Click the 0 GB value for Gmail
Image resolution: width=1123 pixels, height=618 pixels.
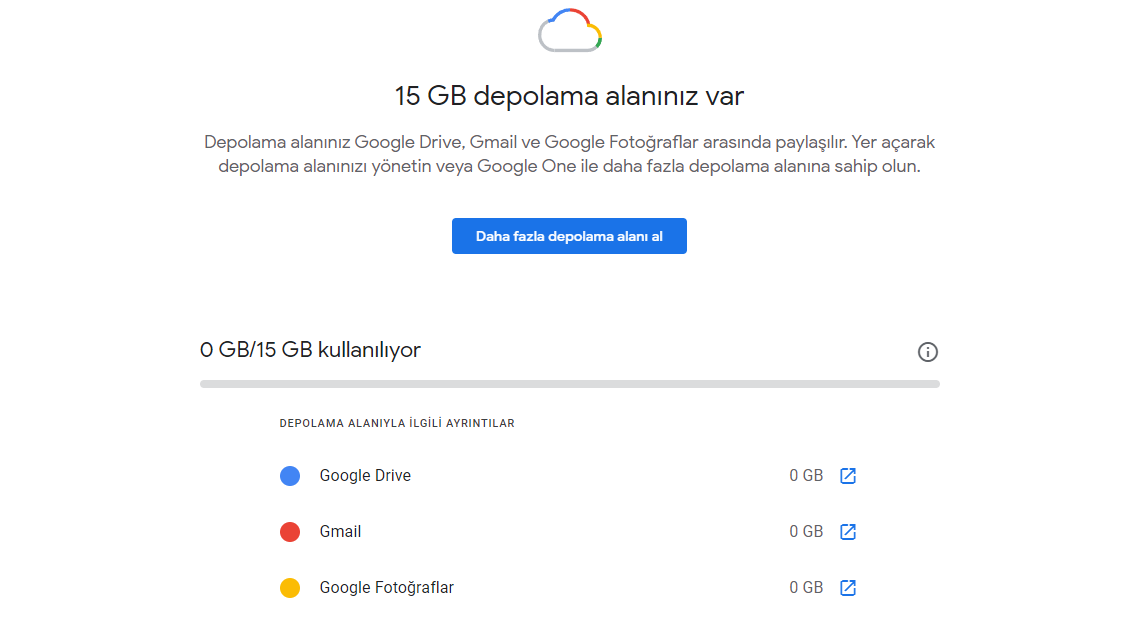pos(805,532)
